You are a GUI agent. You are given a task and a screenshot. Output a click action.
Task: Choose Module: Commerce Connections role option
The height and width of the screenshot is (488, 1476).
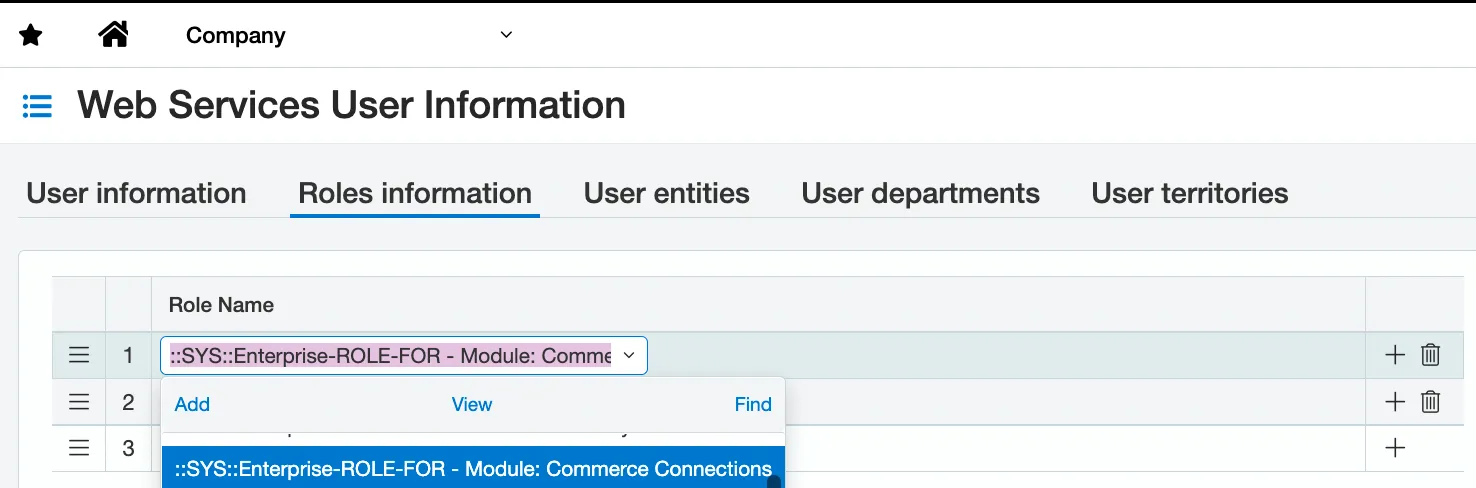(x=473, y=468)
